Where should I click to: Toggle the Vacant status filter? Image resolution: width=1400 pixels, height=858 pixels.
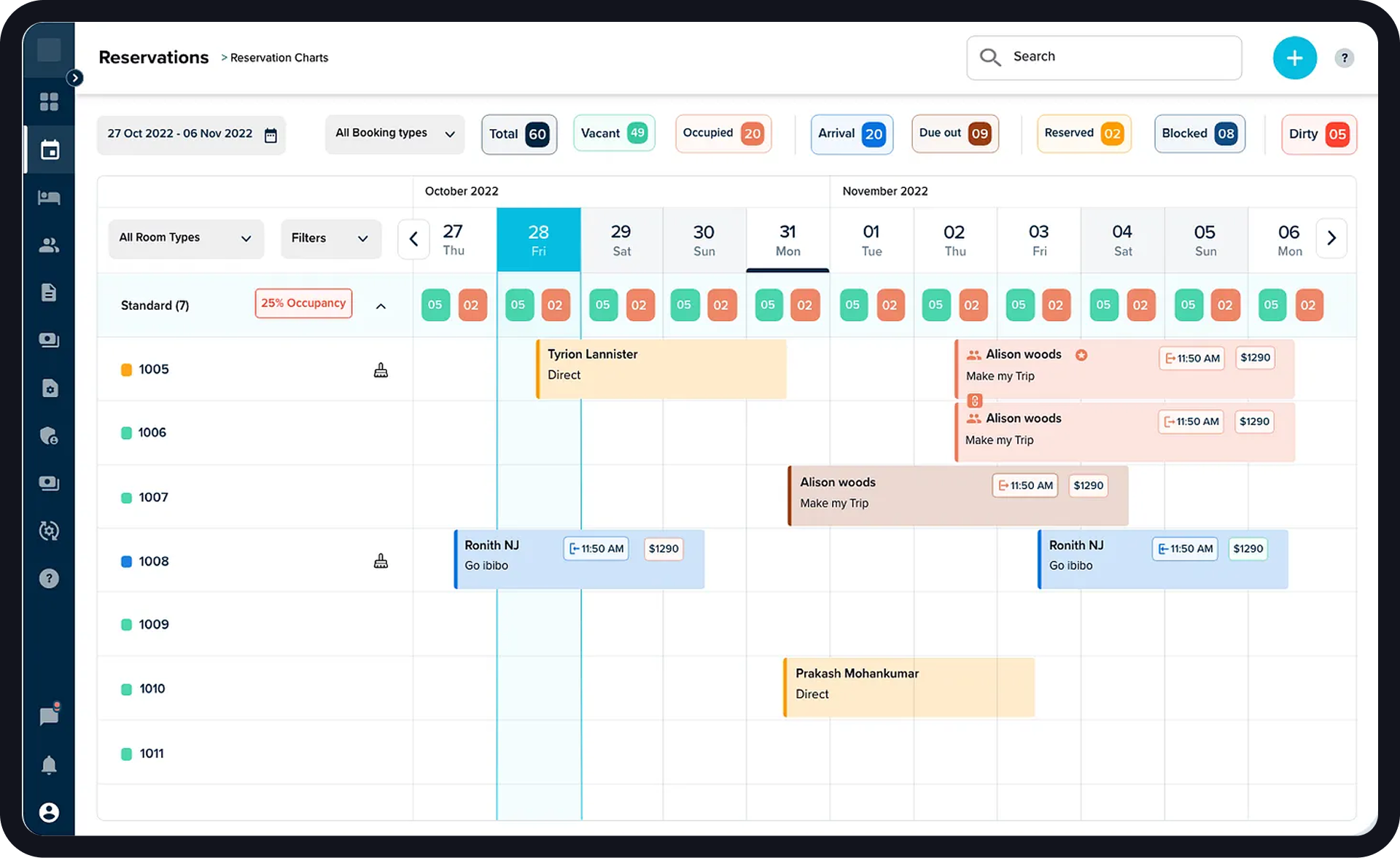[x=613, y=133]
